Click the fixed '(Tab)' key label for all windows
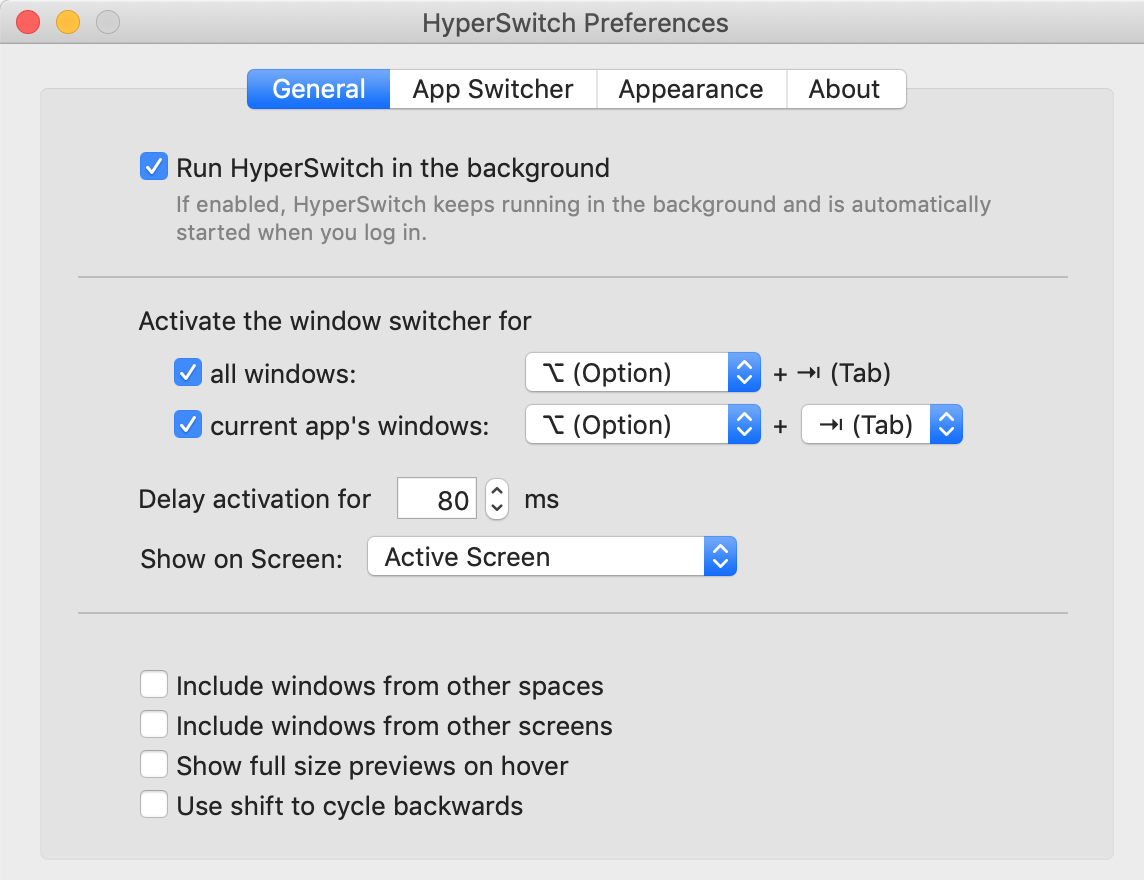The height and width of the screenshot is (880, 1144). click(x=860, y=373)
